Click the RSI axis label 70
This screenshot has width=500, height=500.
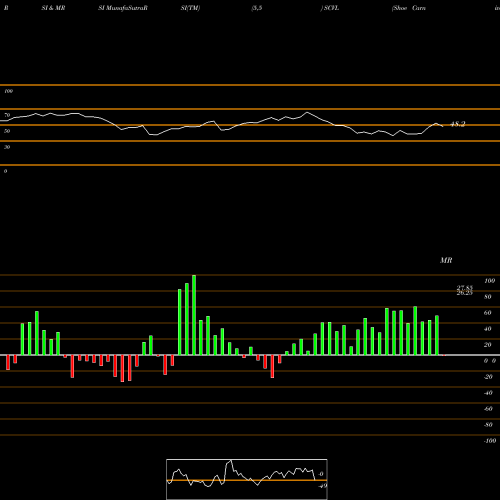click(x=7, y=115)
